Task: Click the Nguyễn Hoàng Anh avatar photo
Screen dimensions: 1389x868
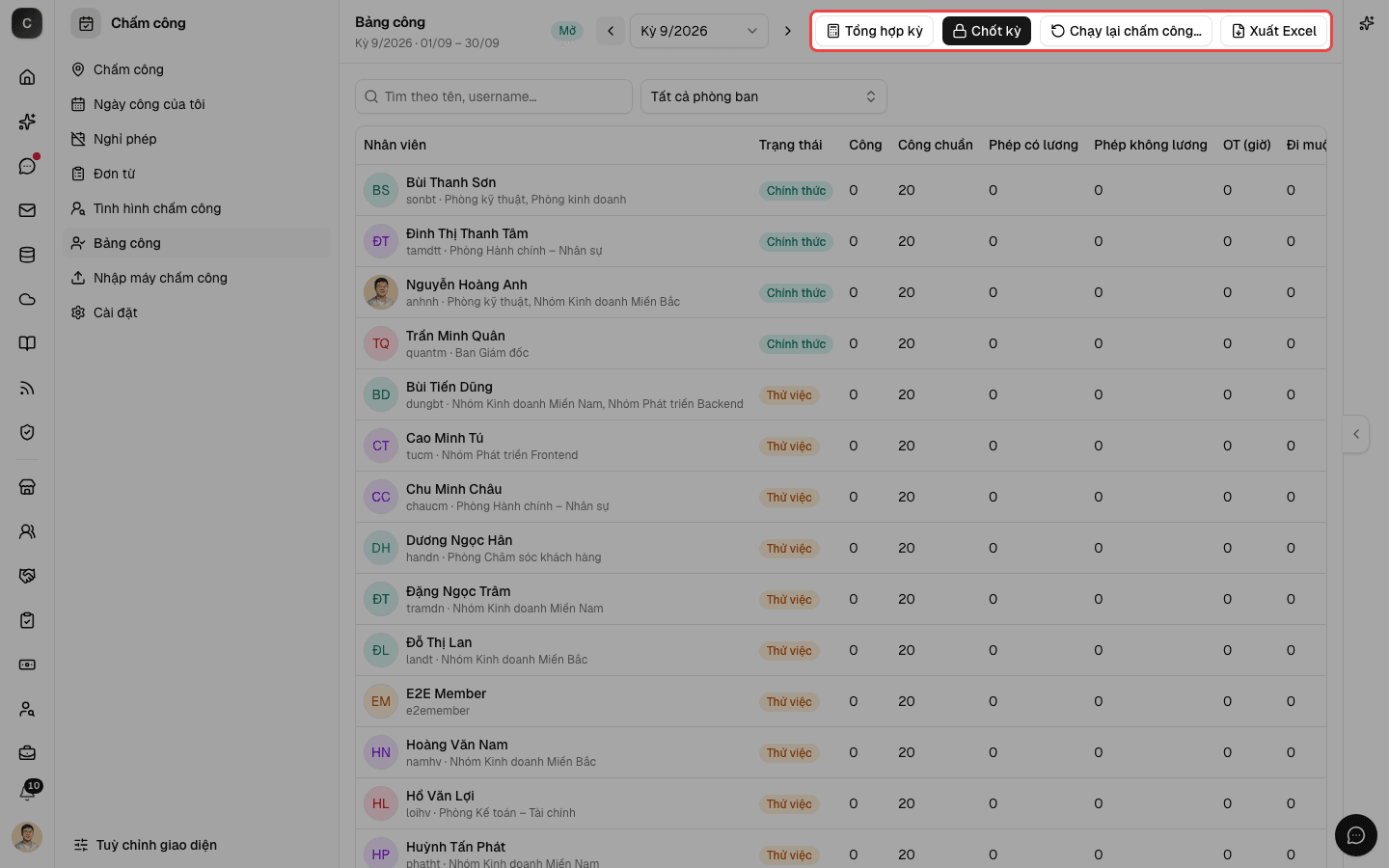Action: pyautogui.click(x=381, y=292)
